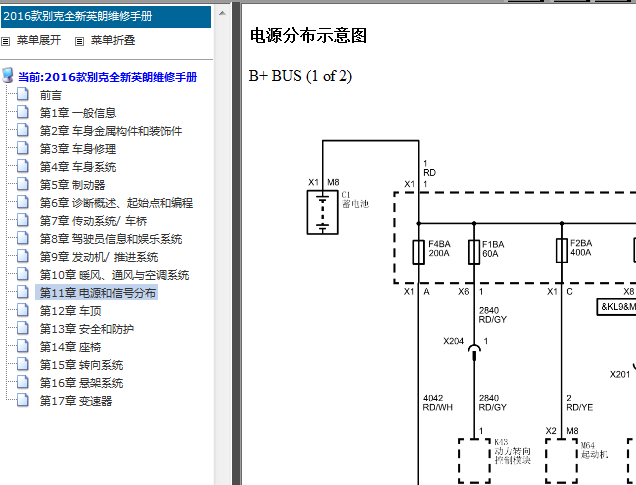Click the page icon beside 第1章 一般信息
636x485 pixels.
coord(23,112)
